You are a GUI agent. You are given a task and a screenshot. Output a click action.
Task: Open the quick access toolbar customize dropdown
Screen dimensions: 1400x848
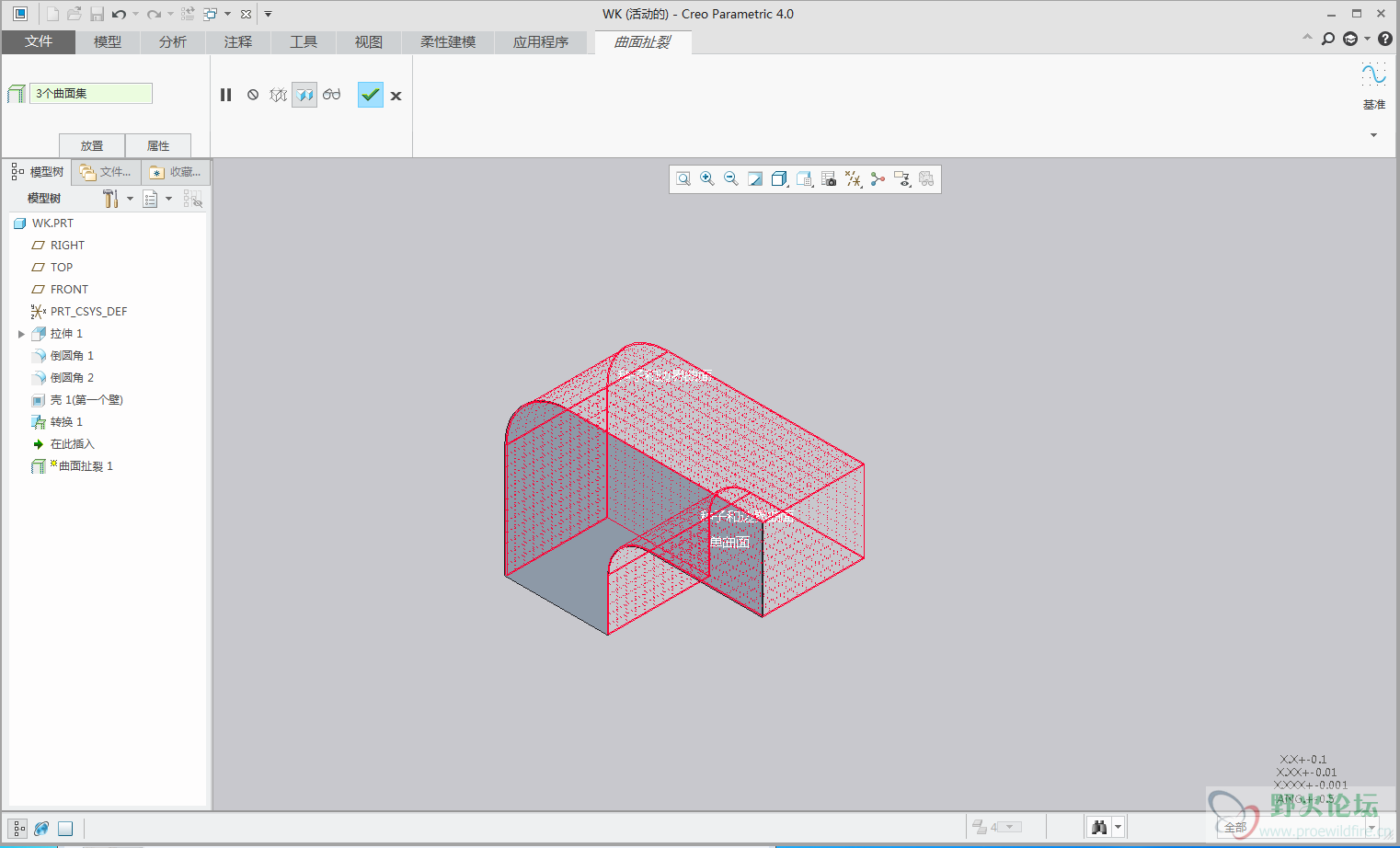[269, 14]
